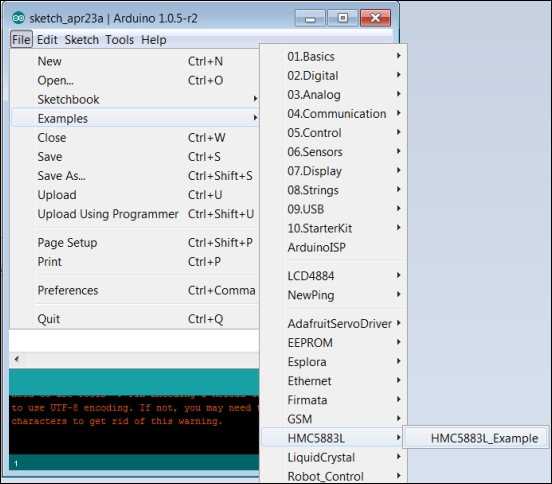Expand the 04.Communication examples

point(334,113)
